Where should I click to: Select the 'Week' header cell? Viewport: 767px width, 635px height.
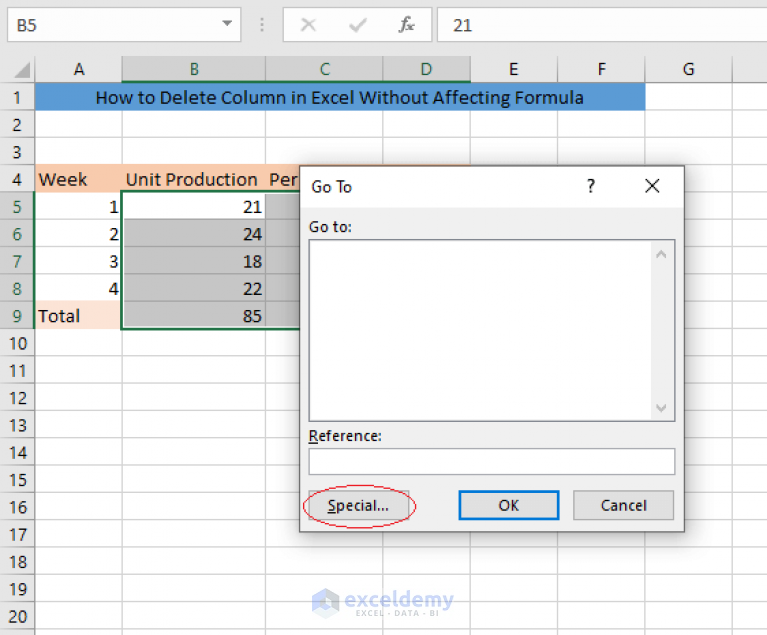[x=78, y=179]
